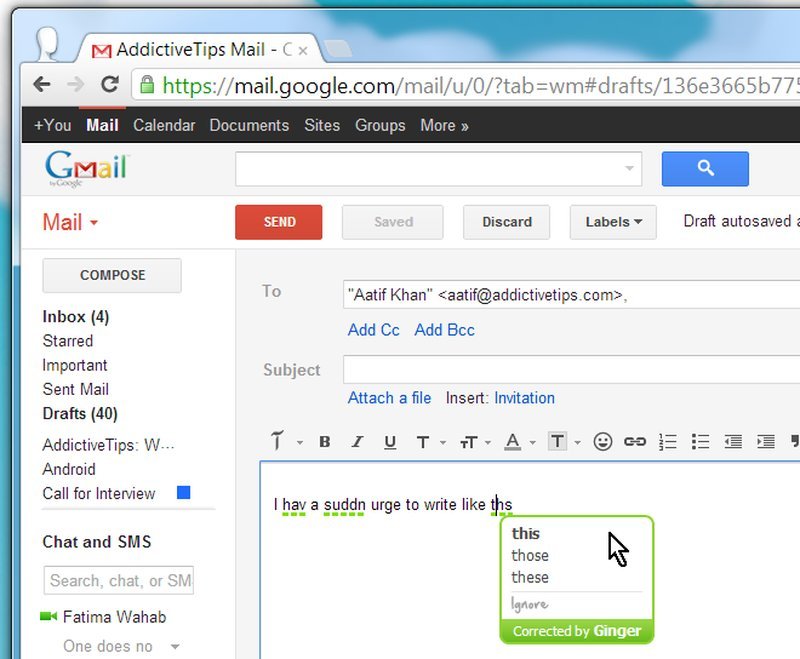This screenshot has height=659, width=800.
Task: Open the Starred folder
Action: point(68,341)
